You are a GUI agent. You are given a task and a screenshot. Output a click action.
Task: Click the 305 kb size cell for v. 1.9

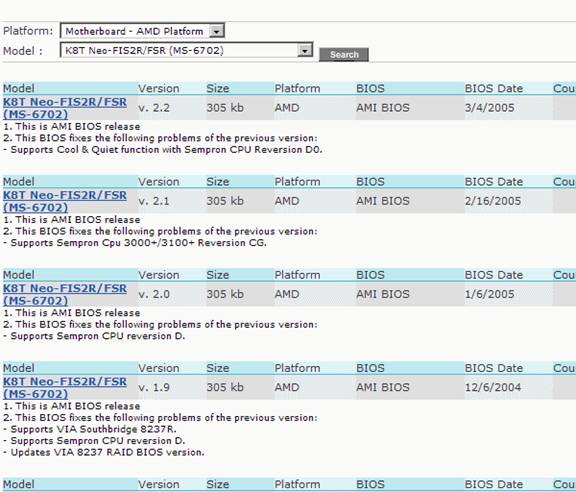coord(225,387)
